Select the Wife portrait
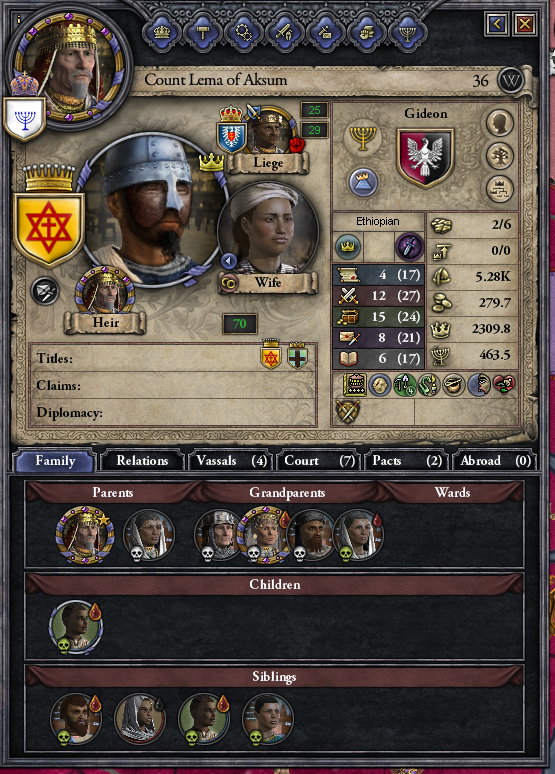The image size is (555, 774). [268, 232]
